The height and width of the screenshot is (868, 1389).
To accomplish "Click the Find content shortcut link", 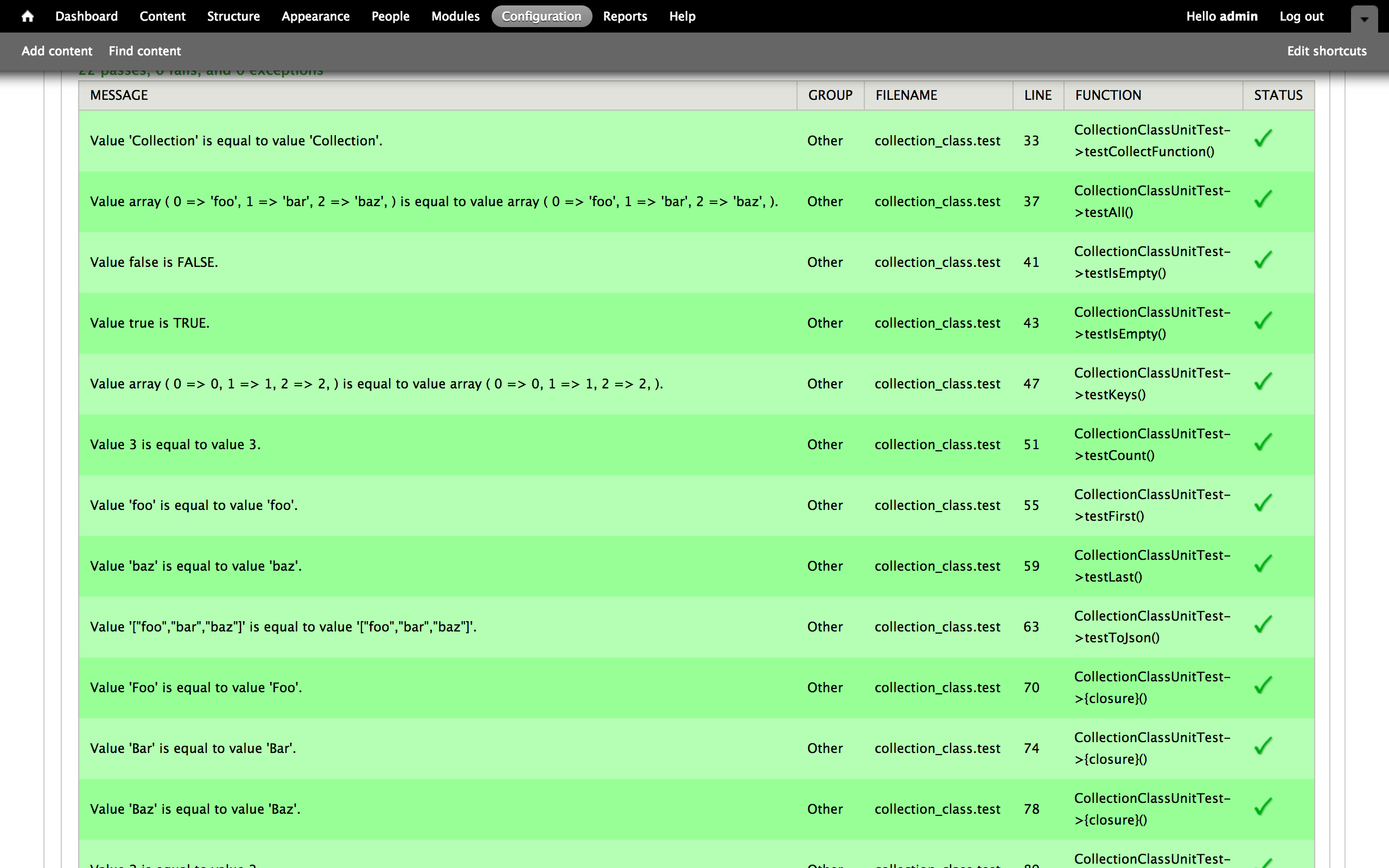I will (x=145, y=51).
